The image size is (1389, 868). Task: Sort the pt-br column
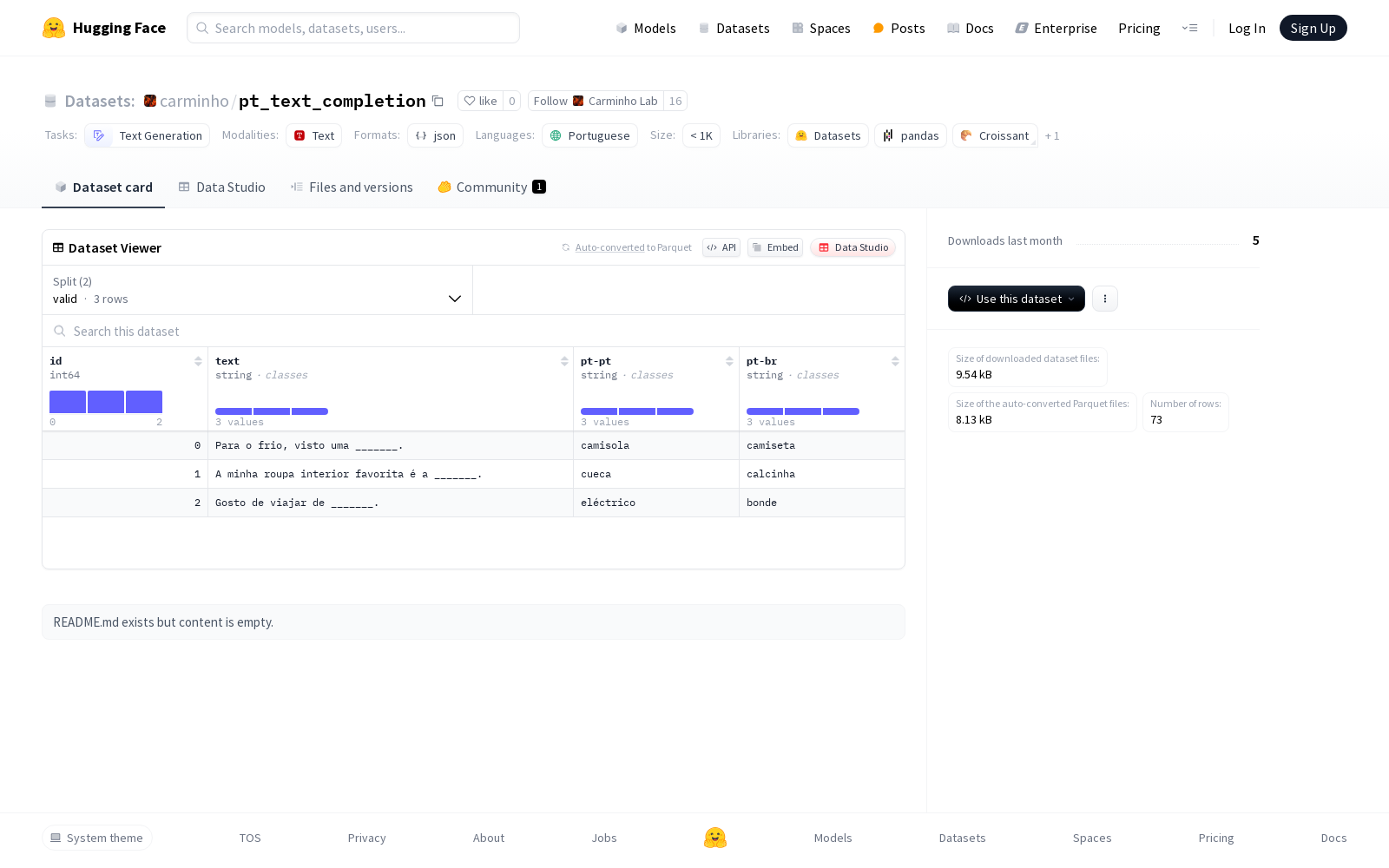(x=895, y=361)
